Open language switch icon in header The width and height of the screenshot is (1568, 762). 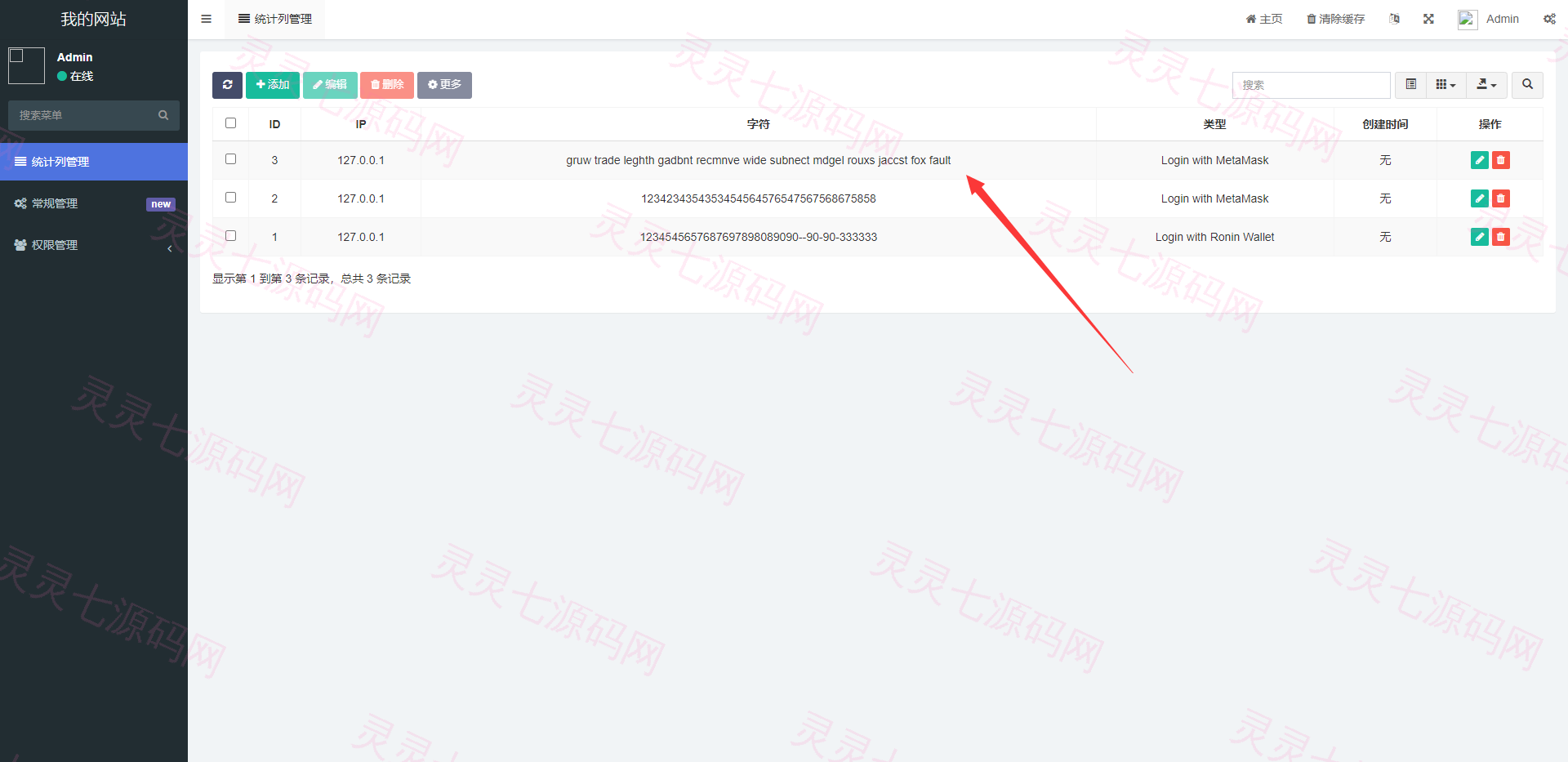[x=1394, y=19]
